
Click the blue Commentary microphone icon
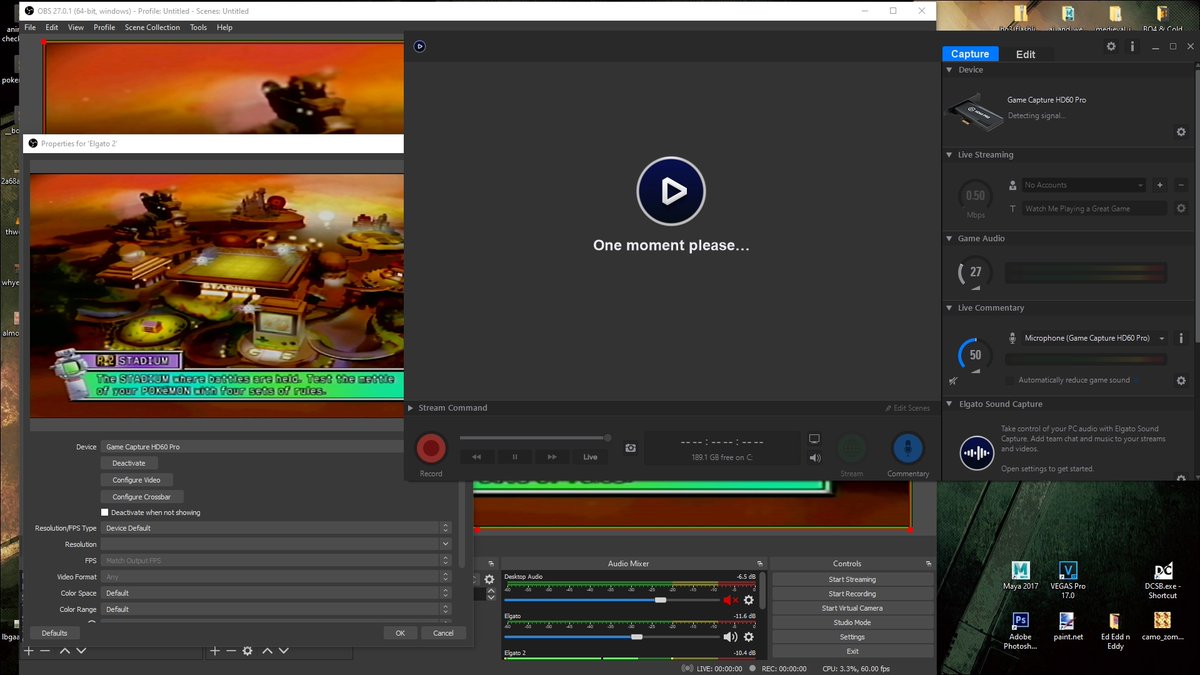click(x=908, y=448)
